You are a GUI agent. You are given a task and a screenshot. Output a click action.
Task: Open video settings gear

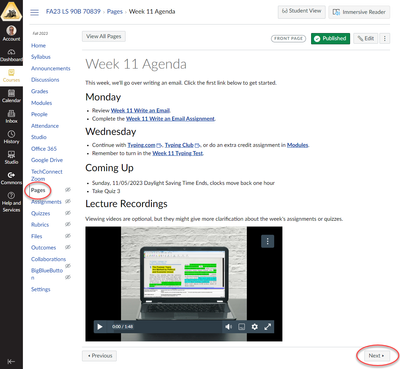(x=254, y=327)
